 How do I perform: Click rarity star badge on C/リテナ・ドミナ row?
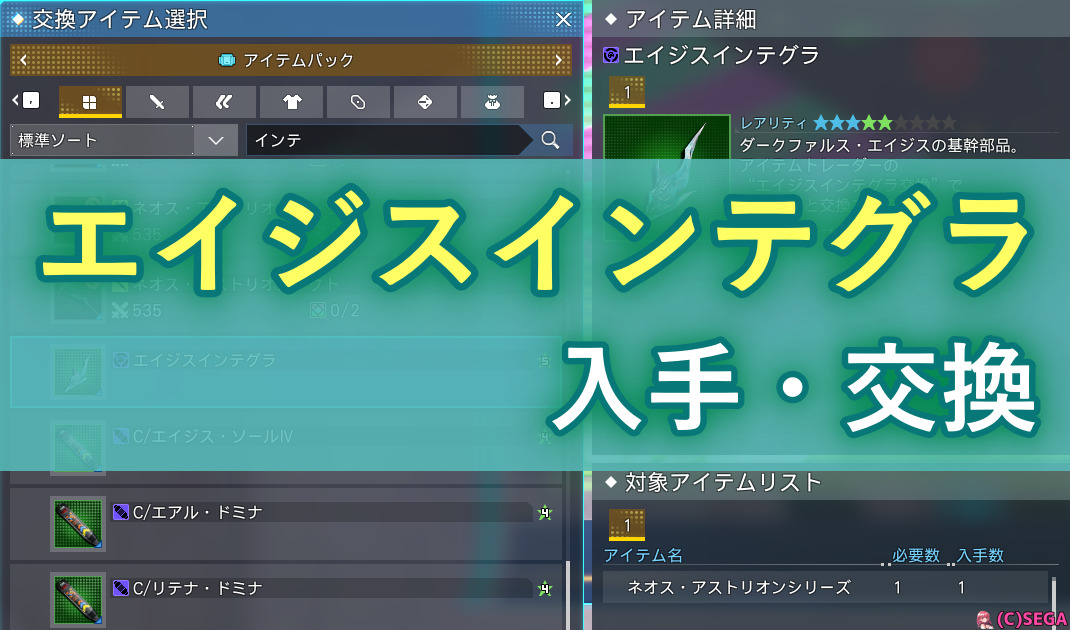(544, 588)
